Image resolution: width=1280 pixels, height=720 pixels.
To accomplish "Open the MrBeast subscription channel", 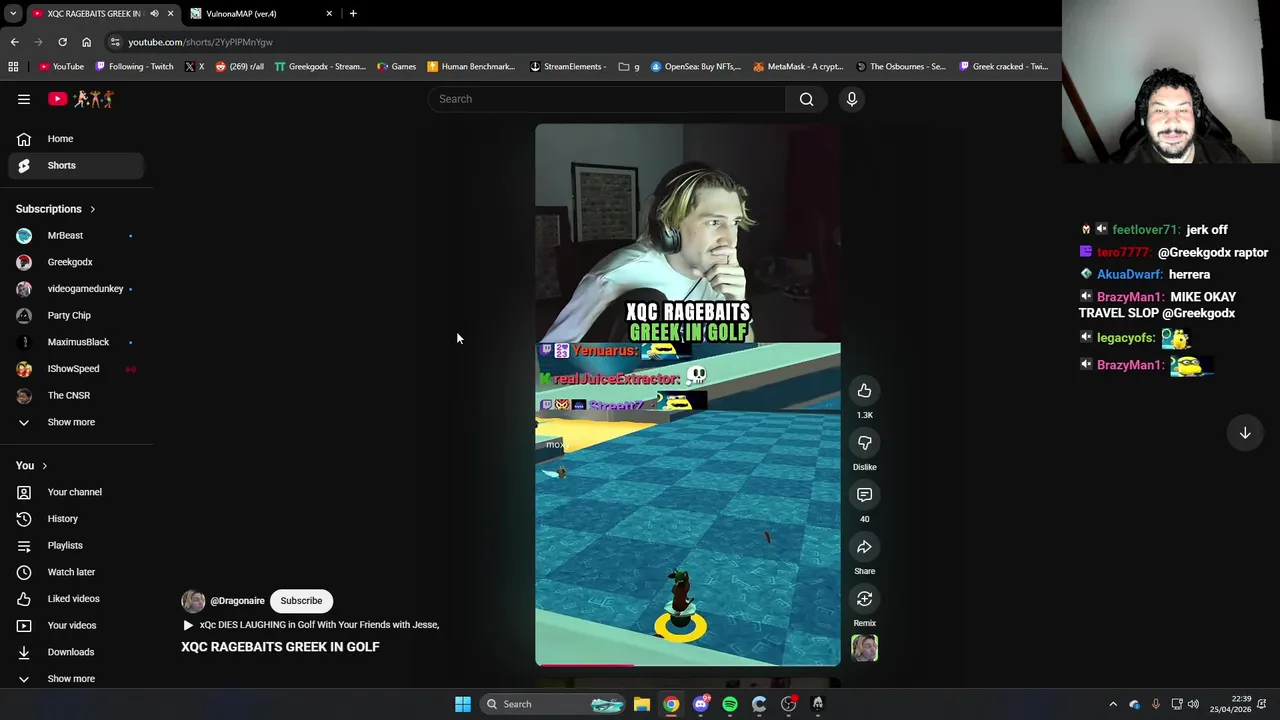I will [76, 235].
